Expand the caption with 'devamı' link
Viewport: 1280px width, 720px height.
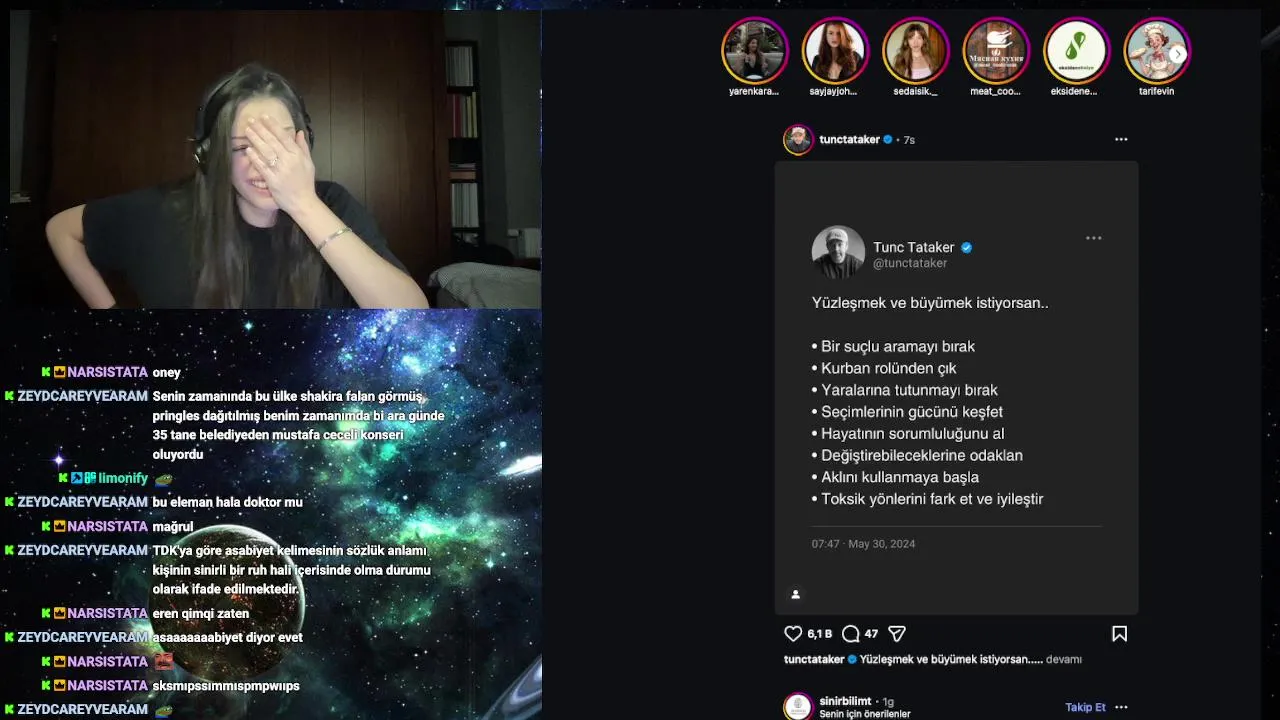(x=1064, y=660)
